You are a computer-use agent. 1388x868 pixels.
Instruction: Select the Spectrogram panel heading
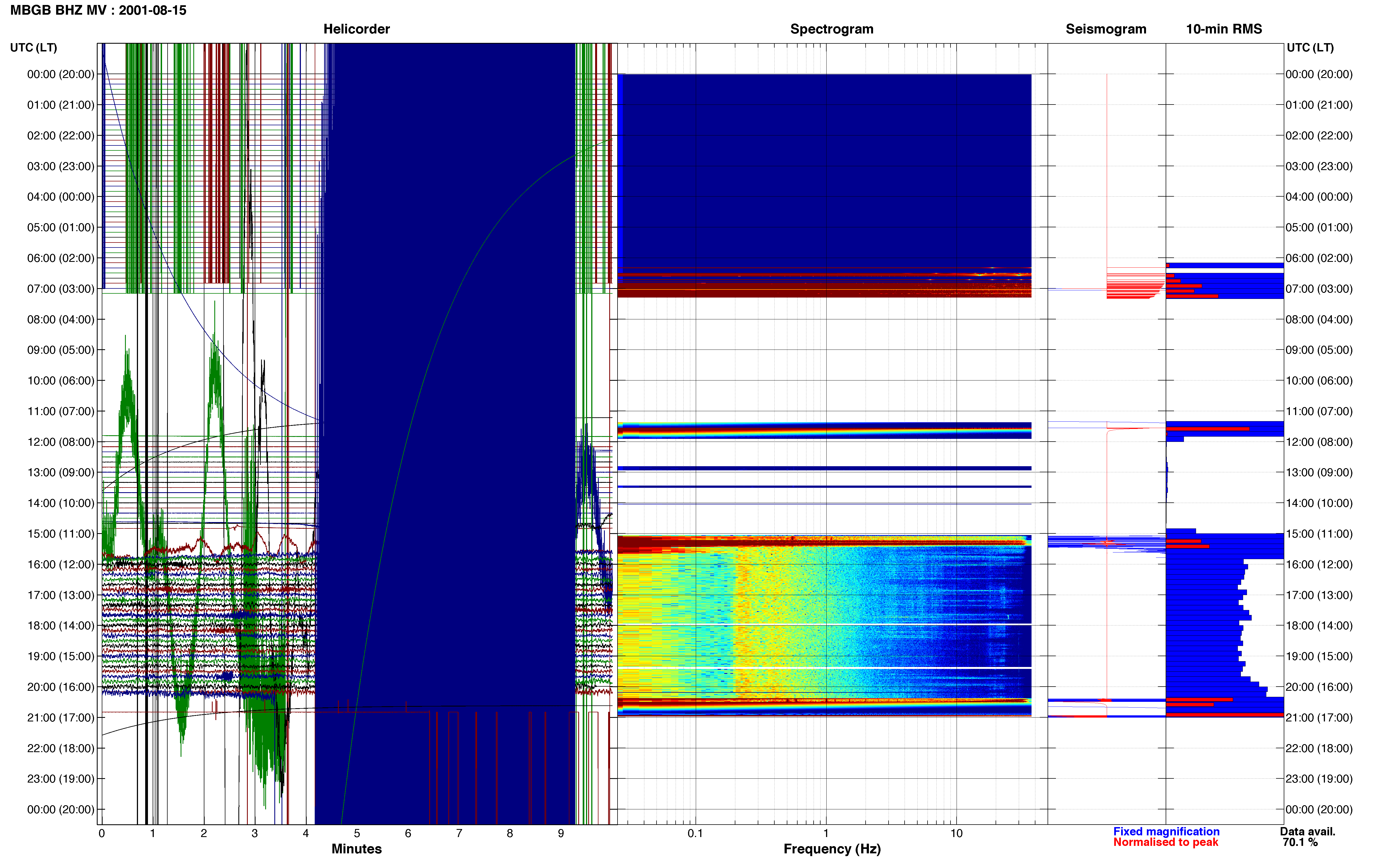click(832, 29)
